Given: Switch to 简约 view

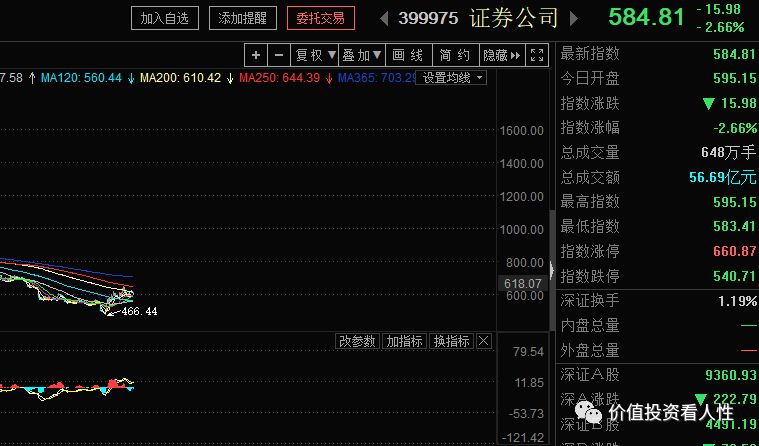Looking at the screenshot, I should click(455, 55).
